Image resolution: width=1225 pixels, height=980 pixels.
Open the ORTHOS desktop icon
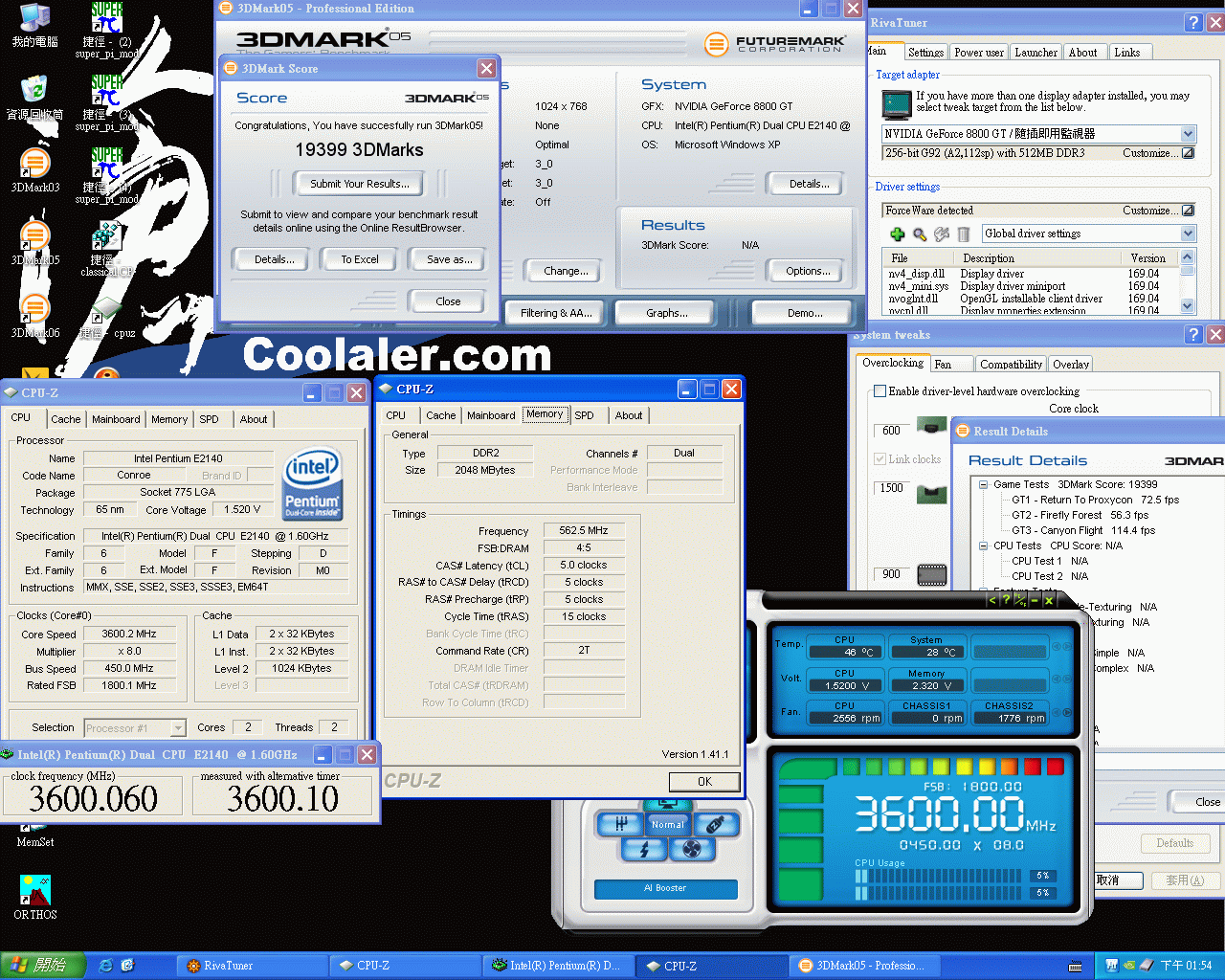point(34,897)
